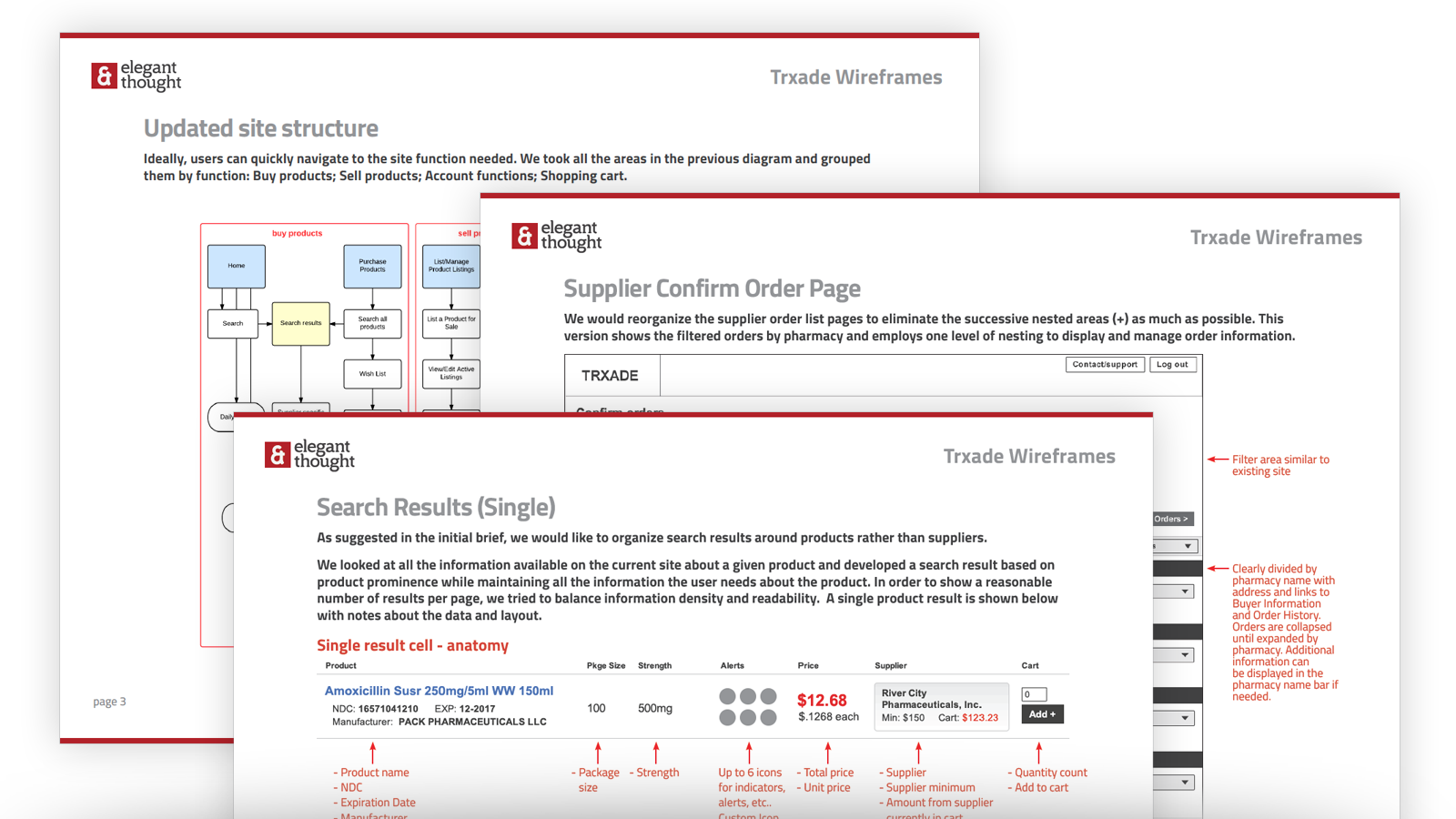This screenshot has height=819, width=1456.
Task: Click the Cart column header
Action: click(x=1030, y=666)
